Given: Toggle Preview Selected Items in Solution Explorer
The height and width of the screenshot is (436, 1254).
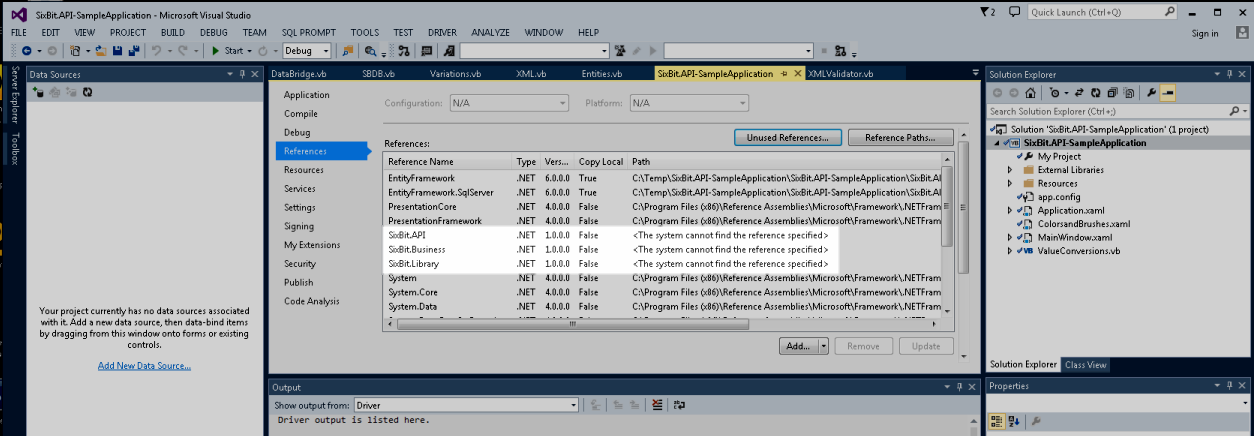Looking at the screenshot, I should pos(1167,93).
